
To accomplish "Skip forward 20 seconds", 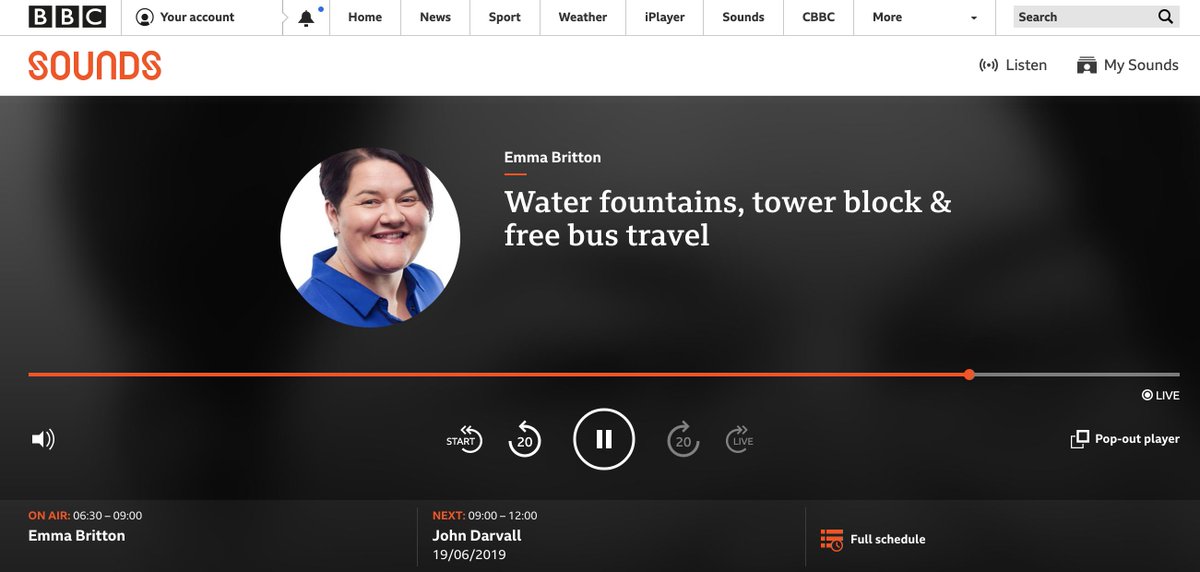I will point(683,439).
